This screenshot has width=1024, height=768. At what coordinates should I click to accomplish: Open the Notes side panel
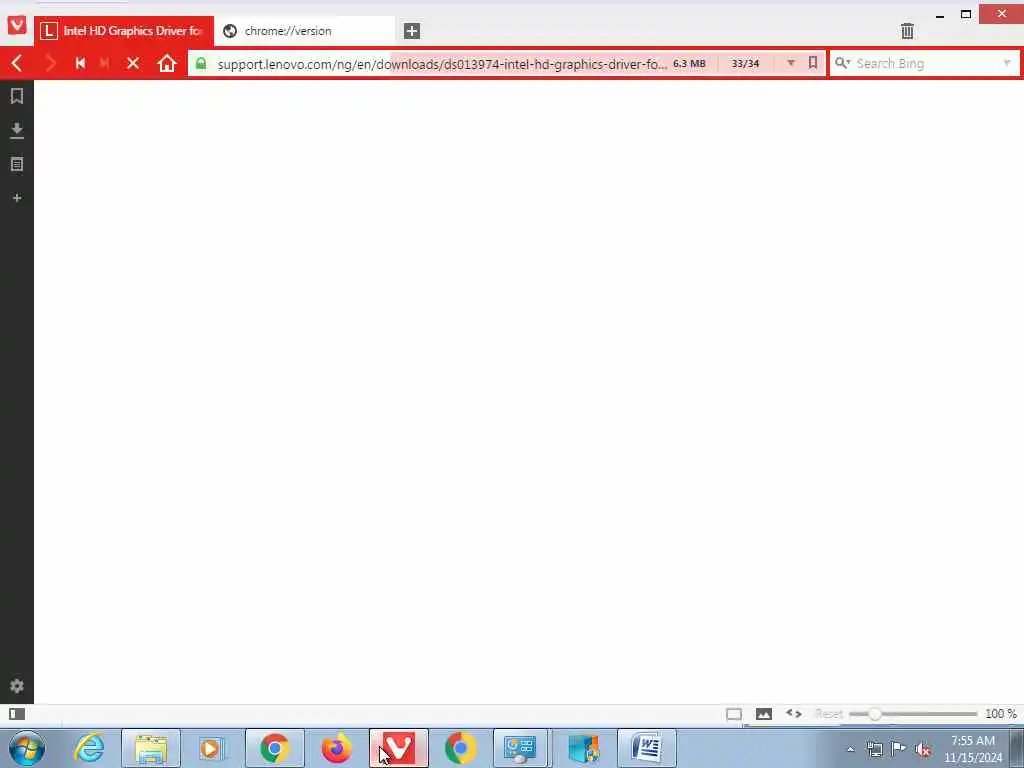pyautogui.click(x=17, y=164)
